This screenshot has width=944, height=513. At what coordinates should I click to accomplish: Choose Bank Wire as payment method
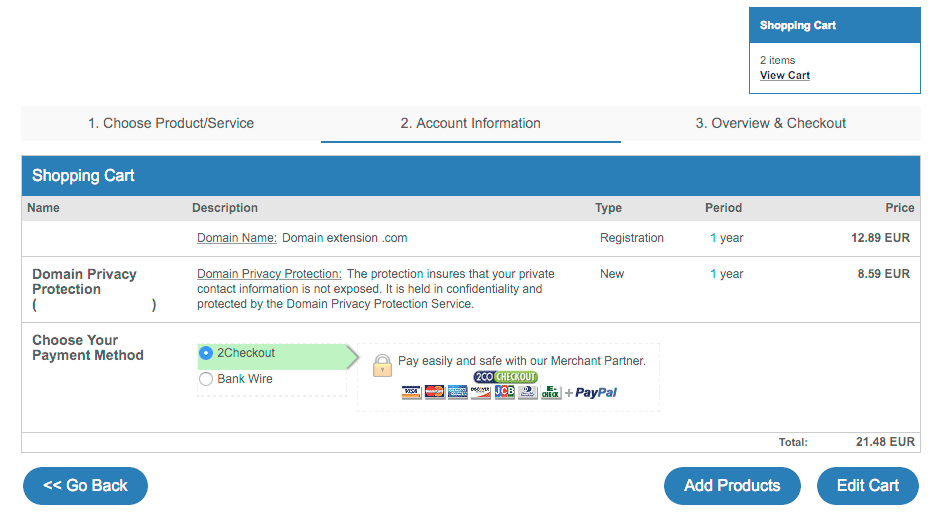click(207, 379)
